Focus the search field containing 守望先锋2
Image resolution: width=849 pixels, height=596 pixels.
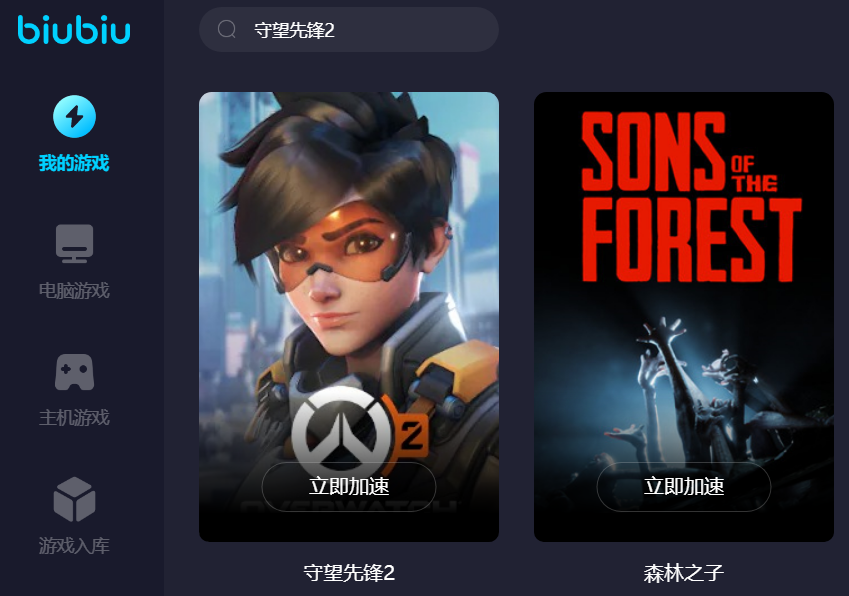point(349,30)
